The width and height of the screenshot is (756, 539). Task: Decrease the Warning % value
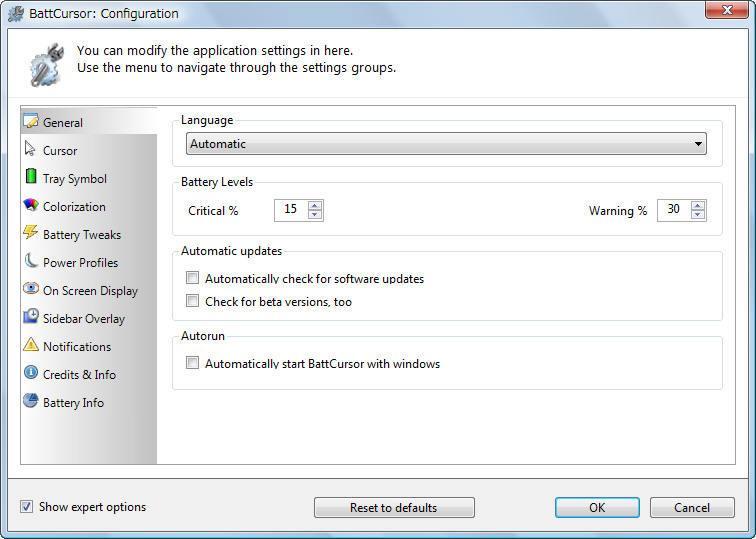pyautogui.click(x=698, y=215)
